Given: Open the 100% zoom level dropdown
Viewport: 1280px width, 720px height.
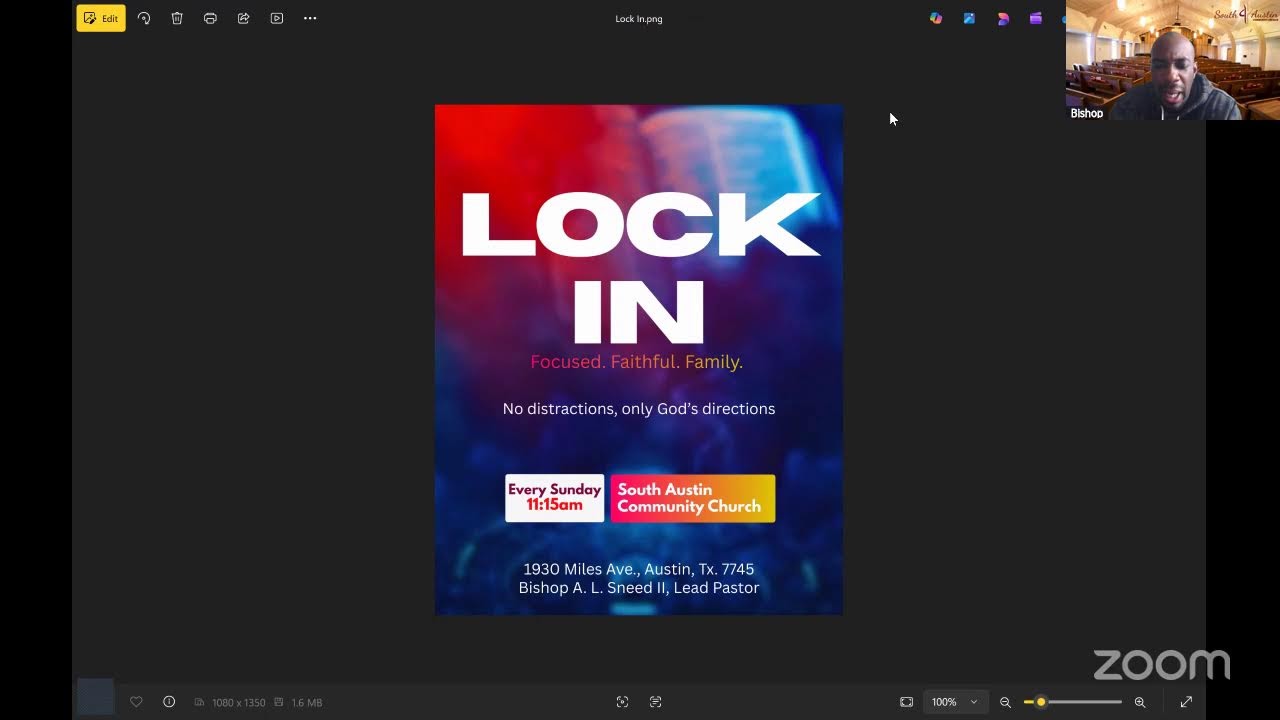Looking at the screenshot, I should (x=955, y=702).
